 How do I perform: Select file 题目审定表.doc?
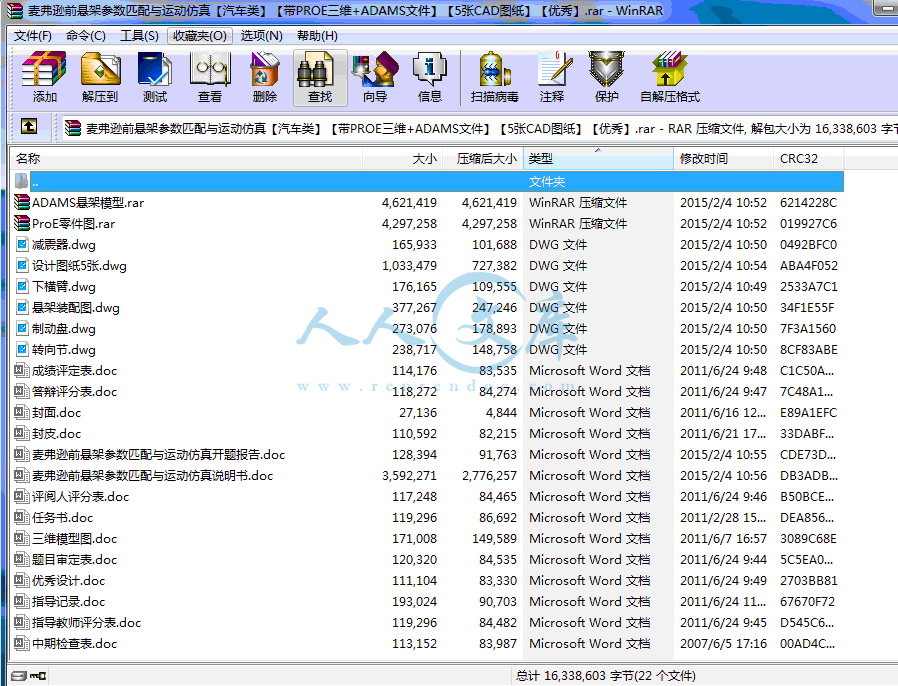74,559
